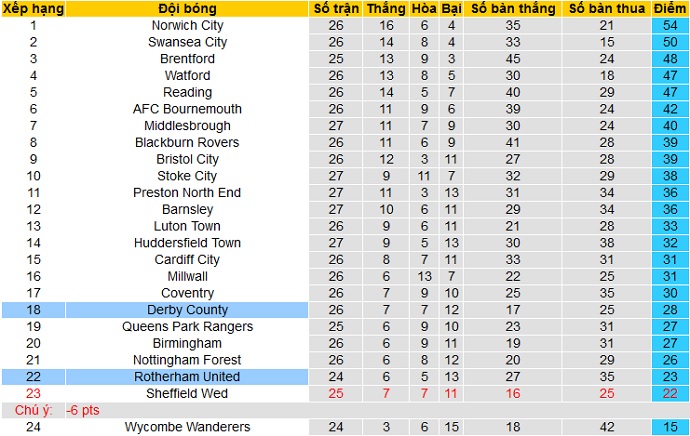
Task: Click the Xếp hạng column header
Action: (x=33, y=9)
